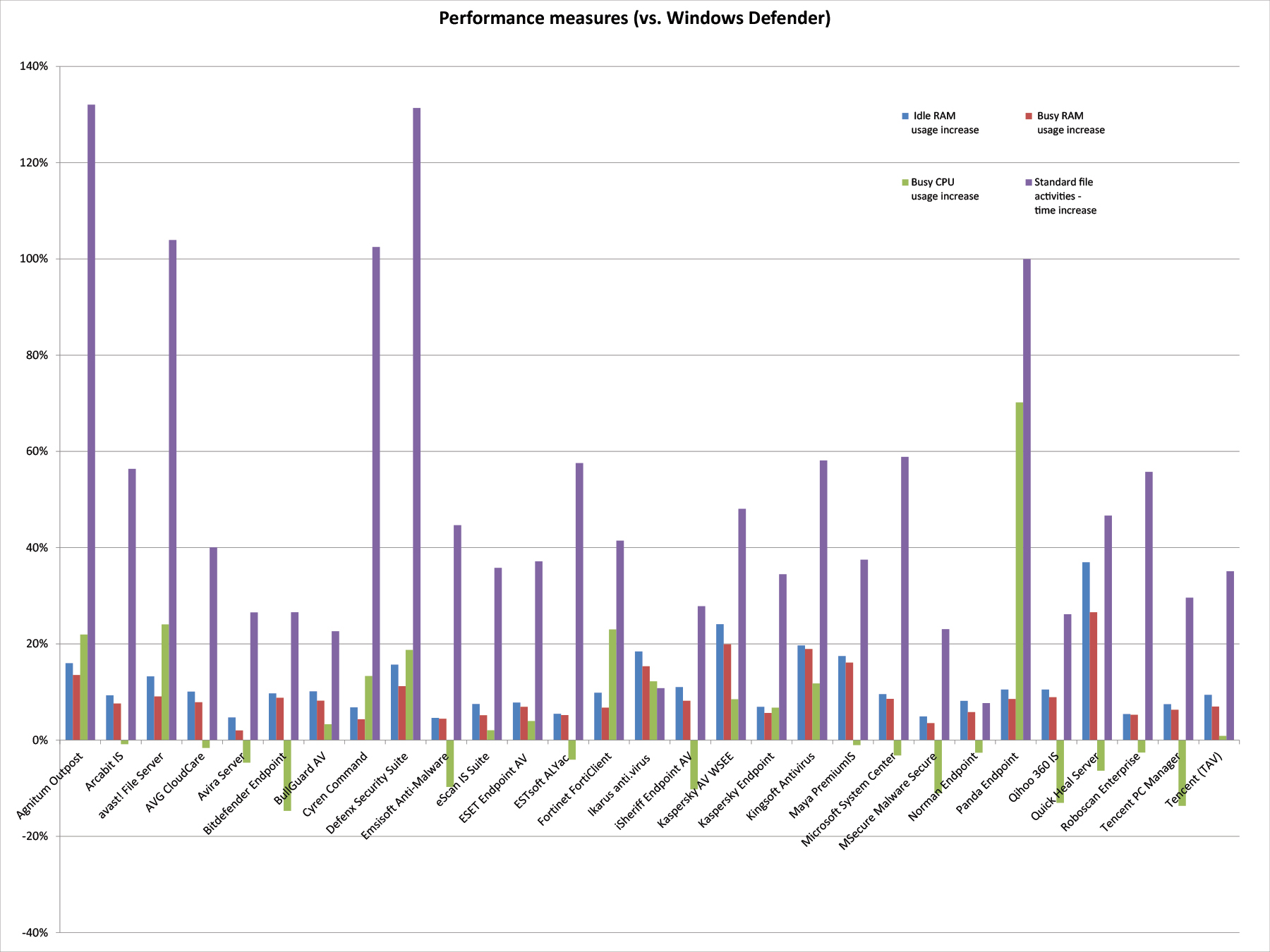Click the Arcabit IS category label
1270x952 pixels.
(104, 771)
